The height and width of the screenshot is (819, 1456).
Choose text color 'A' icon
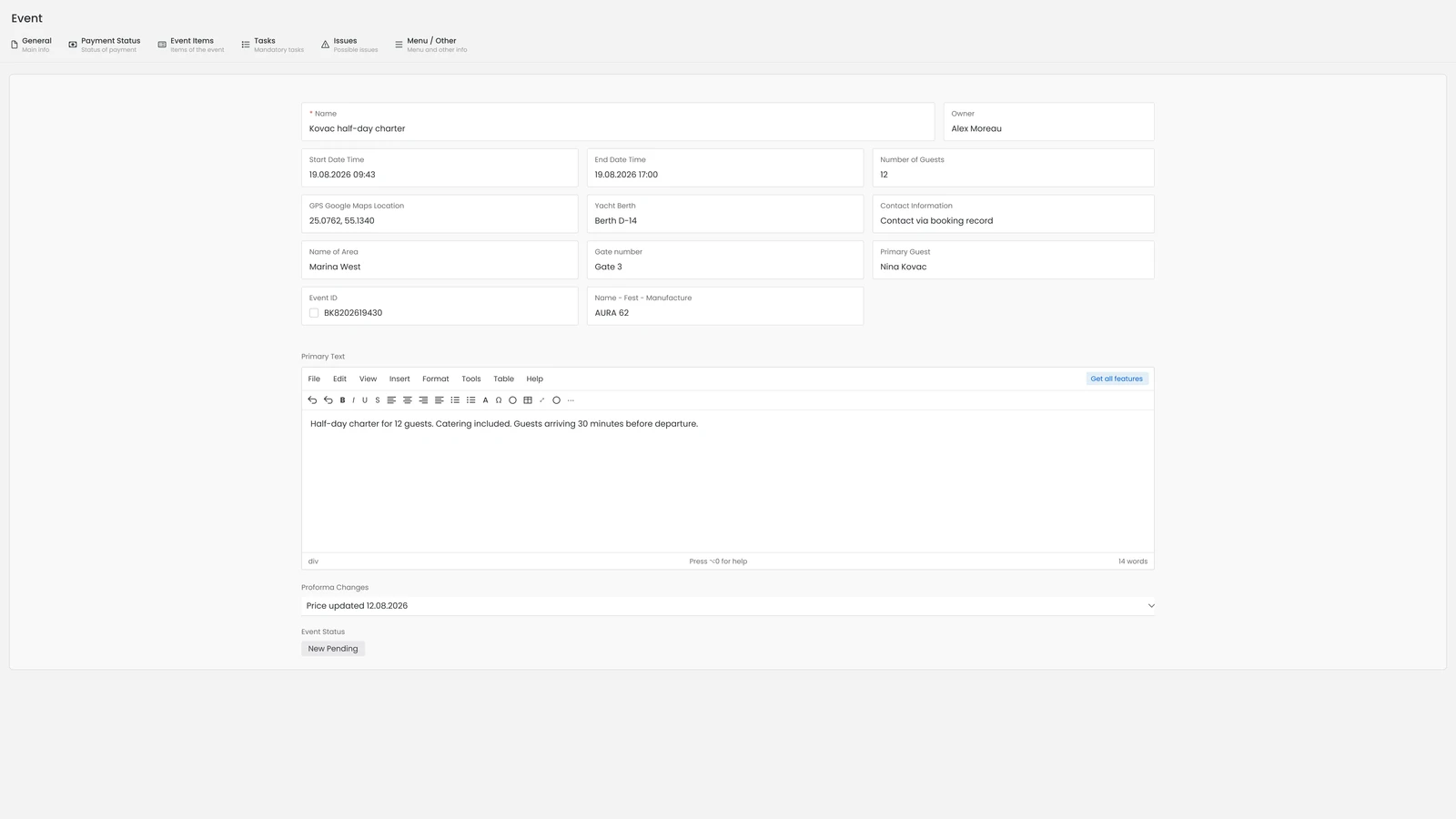(x=485, y=400)
